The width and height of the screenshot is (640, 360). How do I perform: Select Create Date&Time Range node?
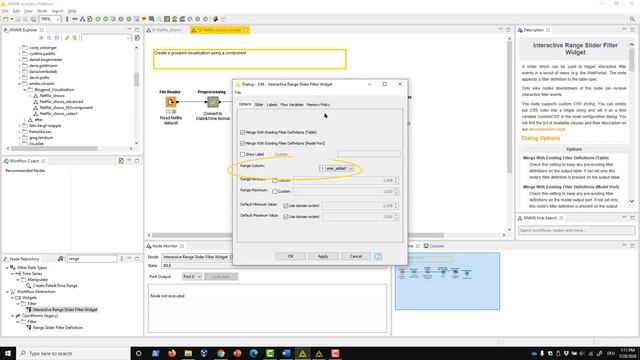[x=55, y=285]
